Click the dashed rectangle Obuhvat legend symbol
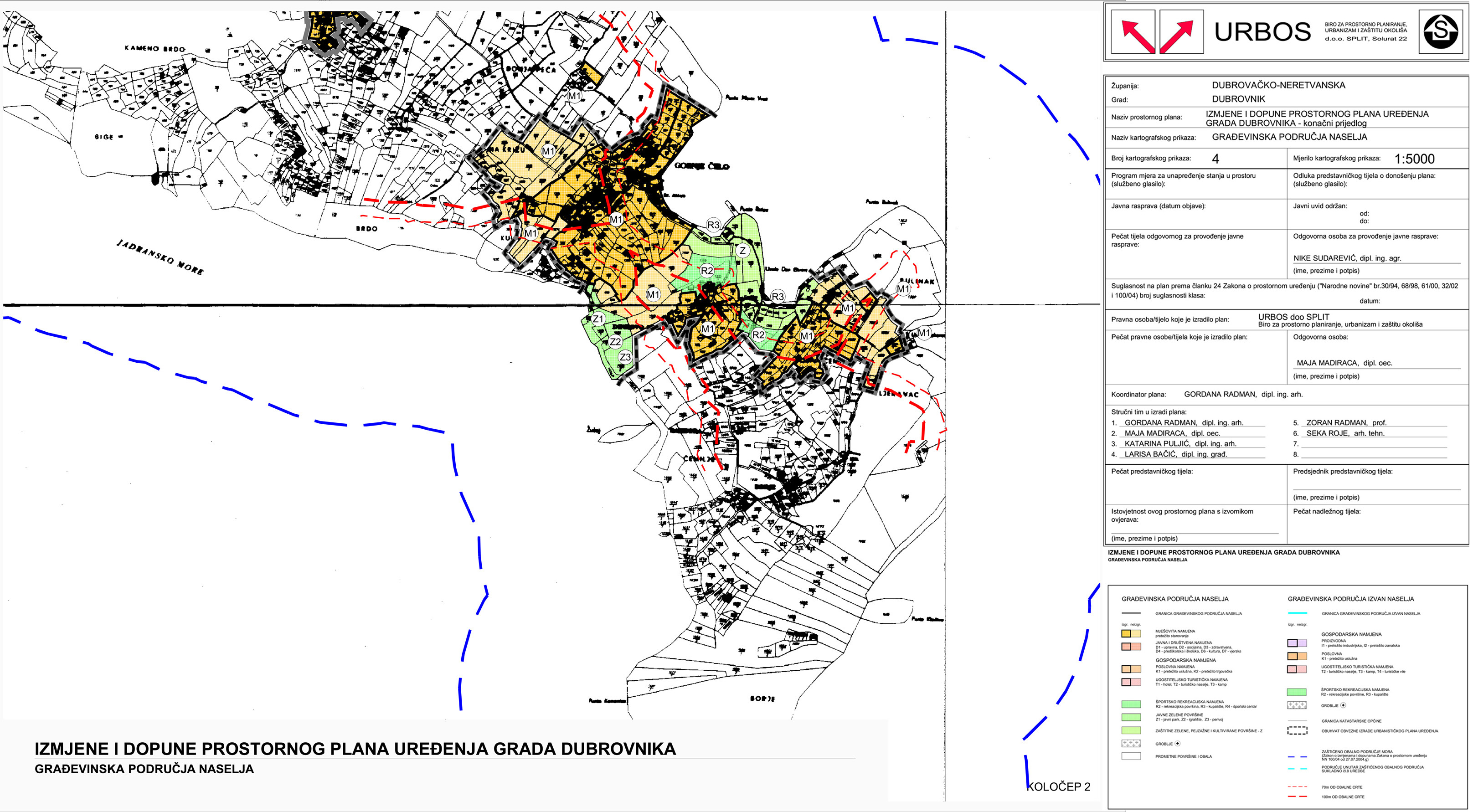 click(1297, 730)
